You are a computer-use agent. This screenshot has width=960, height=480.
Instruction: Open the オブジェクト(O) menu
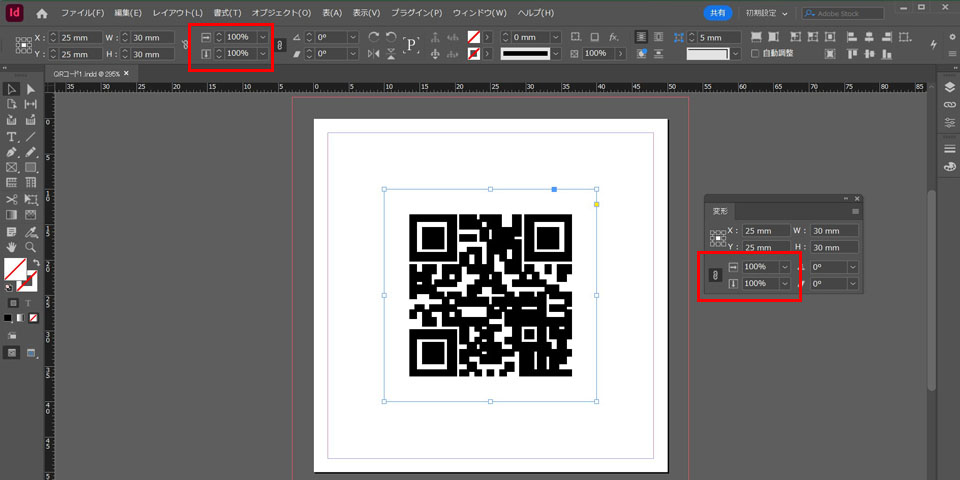click(x=281, y=14)
